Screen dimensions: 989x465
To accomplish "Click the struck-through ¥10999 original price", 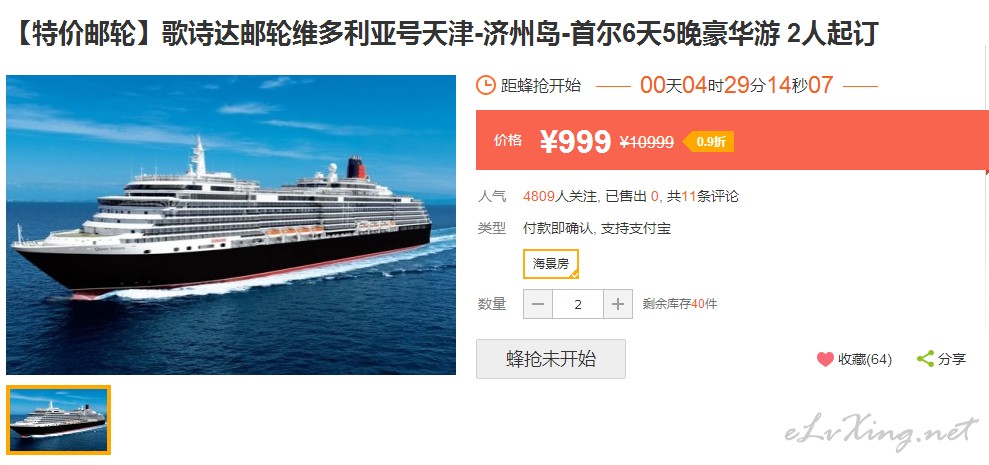I will point(647,143).
